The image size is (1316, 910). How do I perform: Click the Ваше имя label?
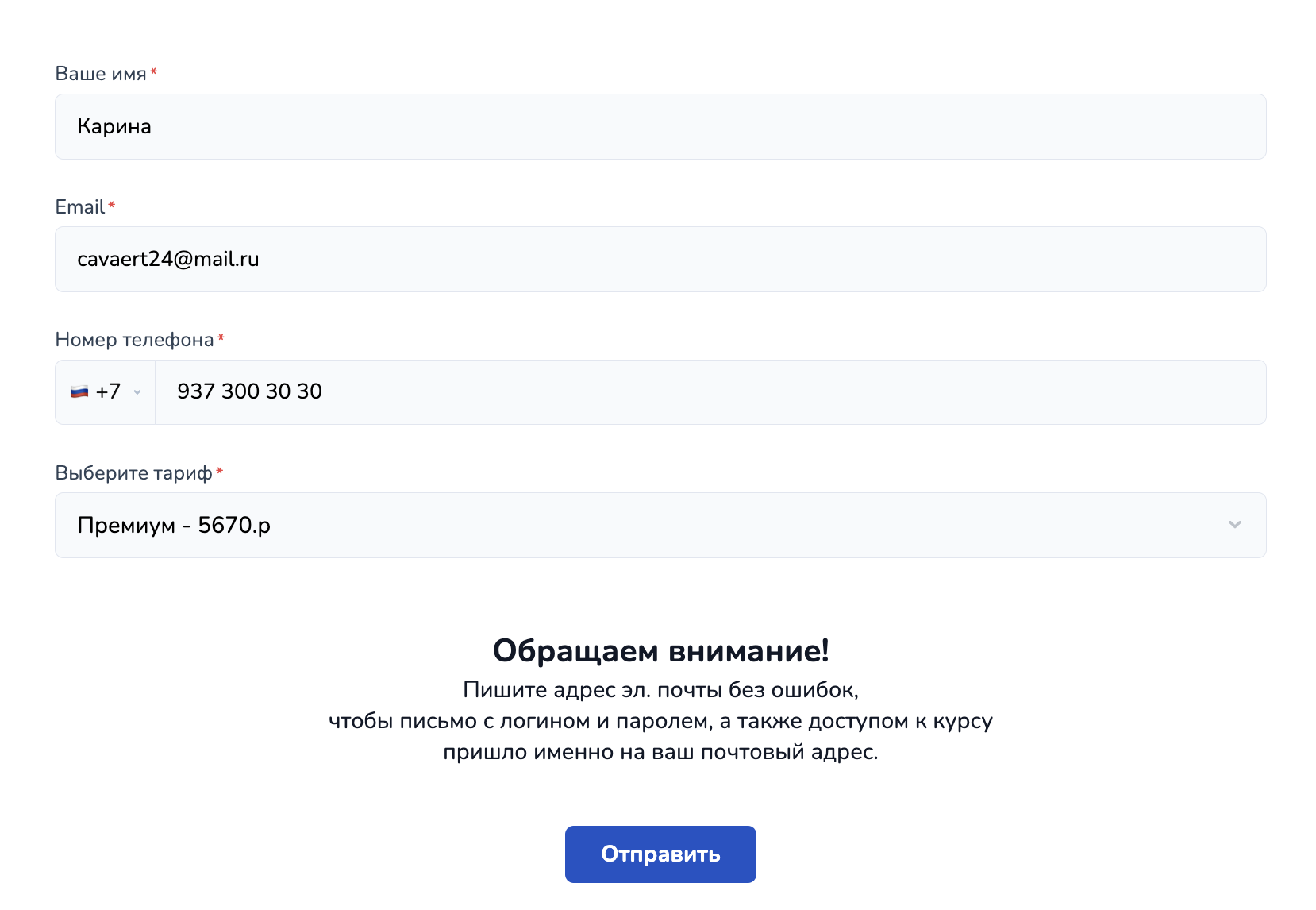(x=101, y=74)
